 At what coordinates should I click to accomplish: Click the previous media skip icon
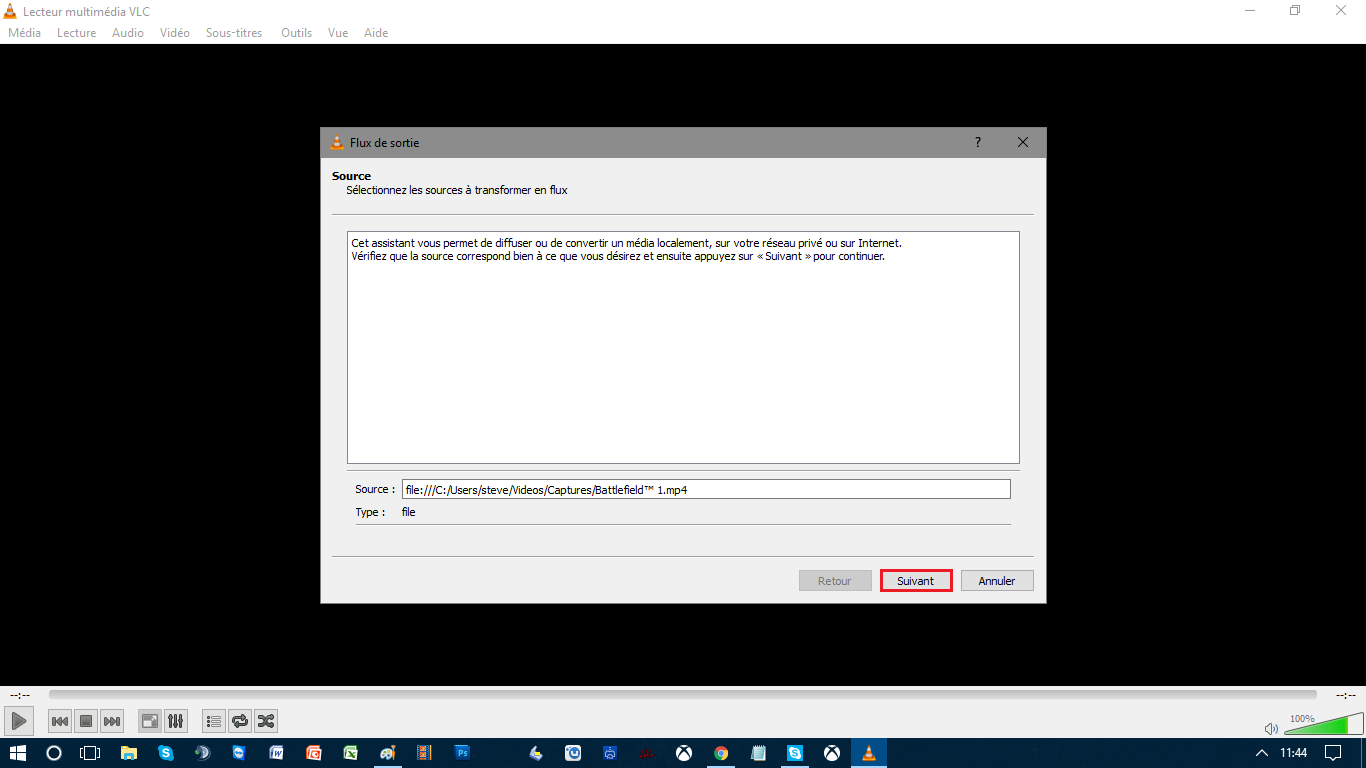pyautogui.click(x=60, y=721)
